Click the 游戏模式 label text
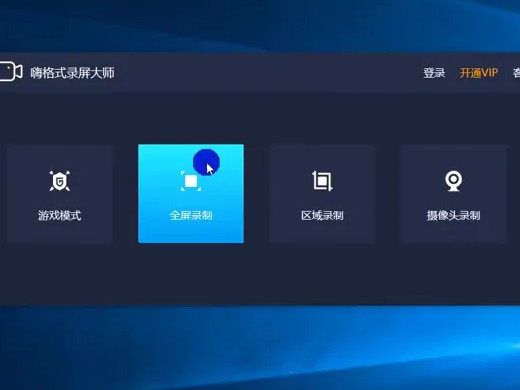520x390 pixels. tap(60, 215)
